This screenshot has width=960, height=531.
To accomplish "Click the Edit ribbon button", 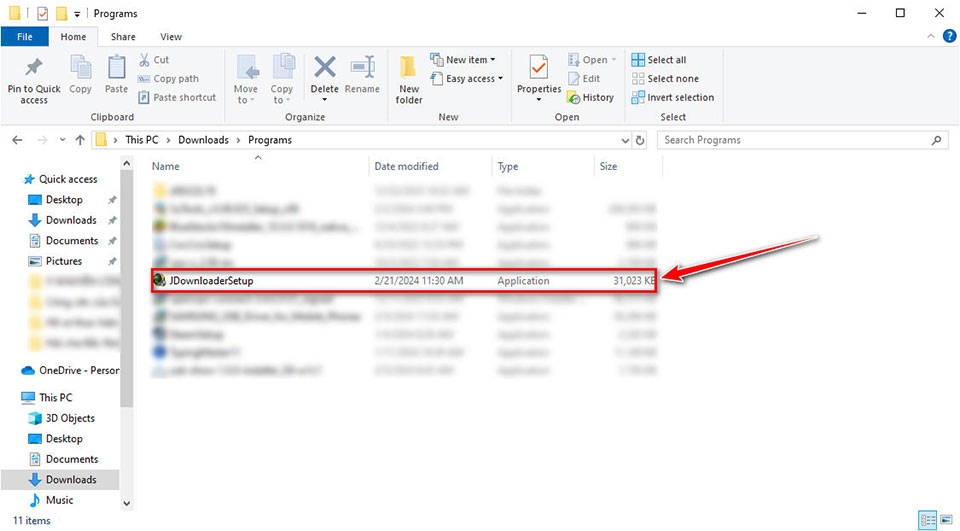I will click(x=584, y=78).
